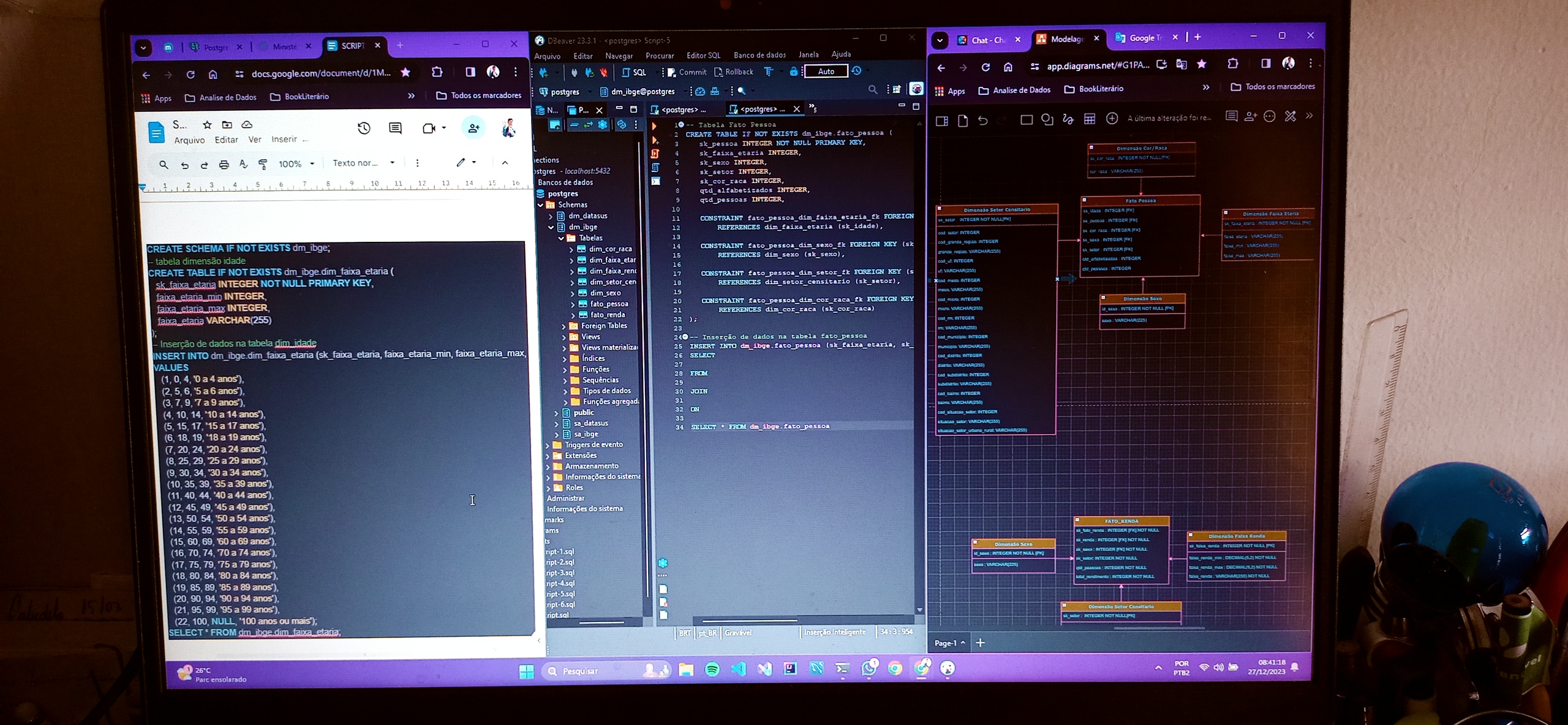Hide the Google Docs menus with collapse arrow
The image size is (1568, 725).
pyautogui.click(x=505, y=163)
